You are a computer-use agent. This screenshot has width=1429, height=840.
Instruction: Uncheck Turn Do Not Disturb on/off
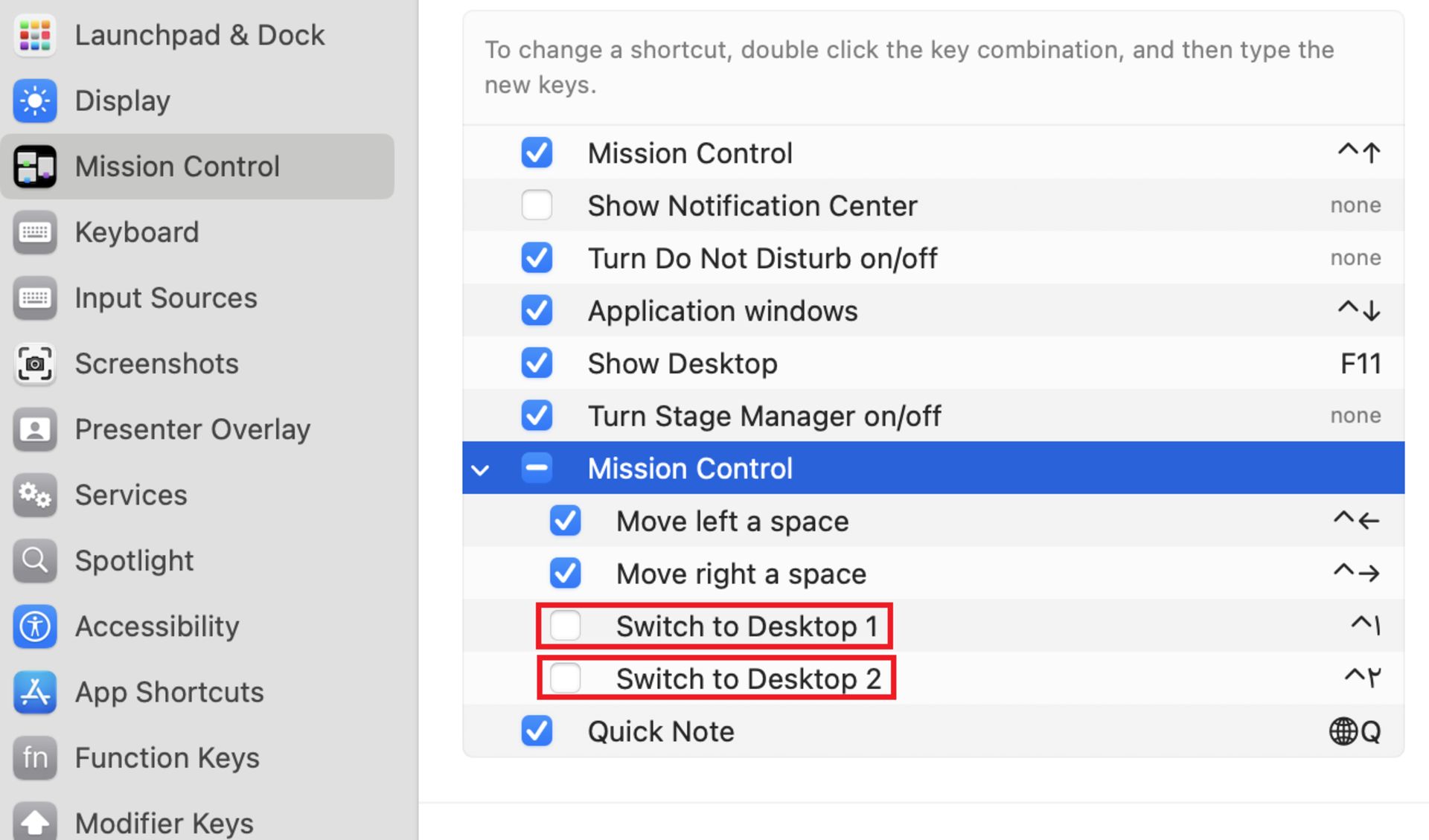(537, 258)
